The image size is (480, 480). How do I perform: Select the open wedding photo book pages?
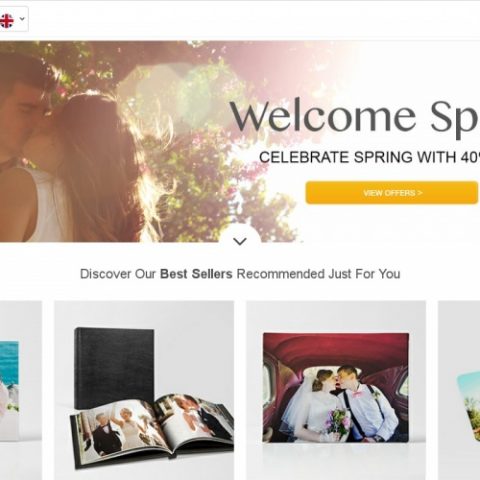click(152, 430)
